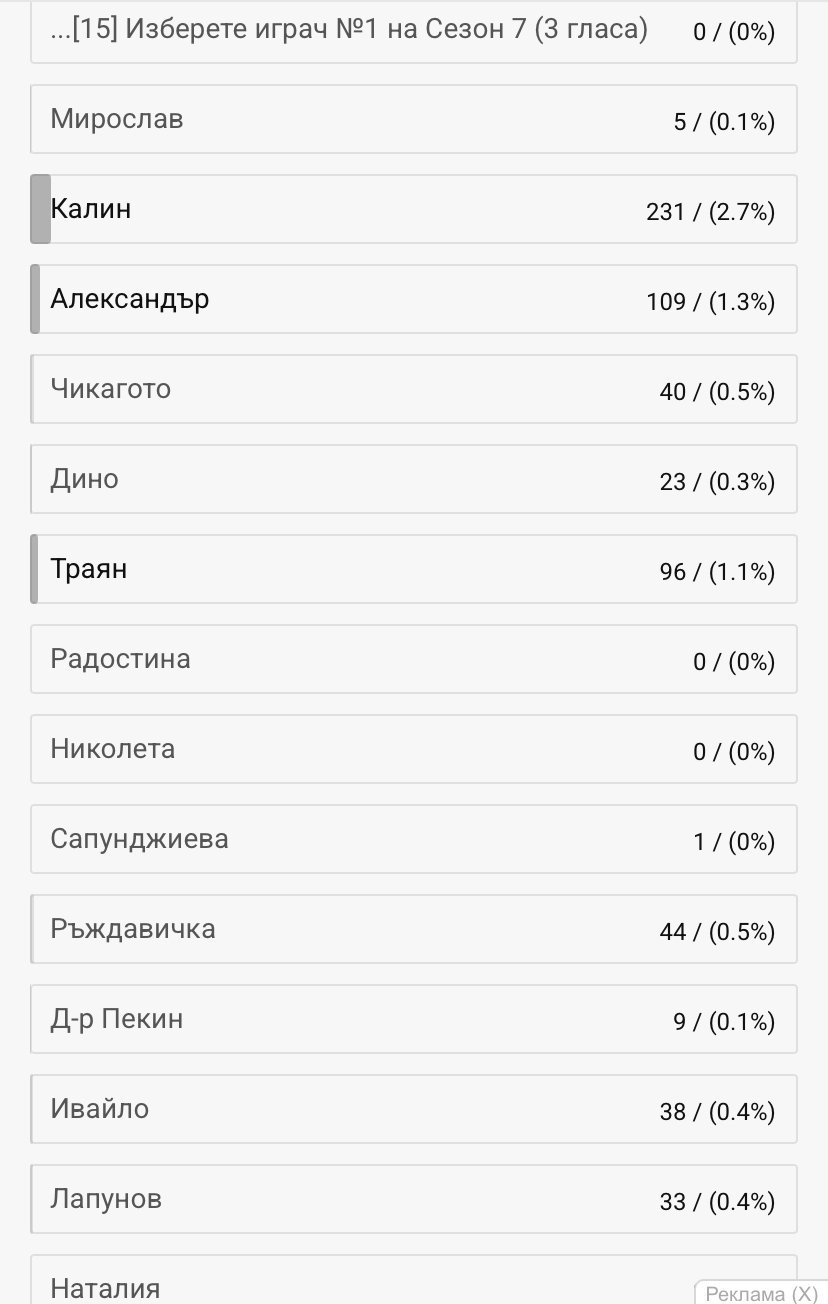828x1304 pixels.
Task: Select the Радостина answer name
Action: pyautogui.click(x=120, y=659)
